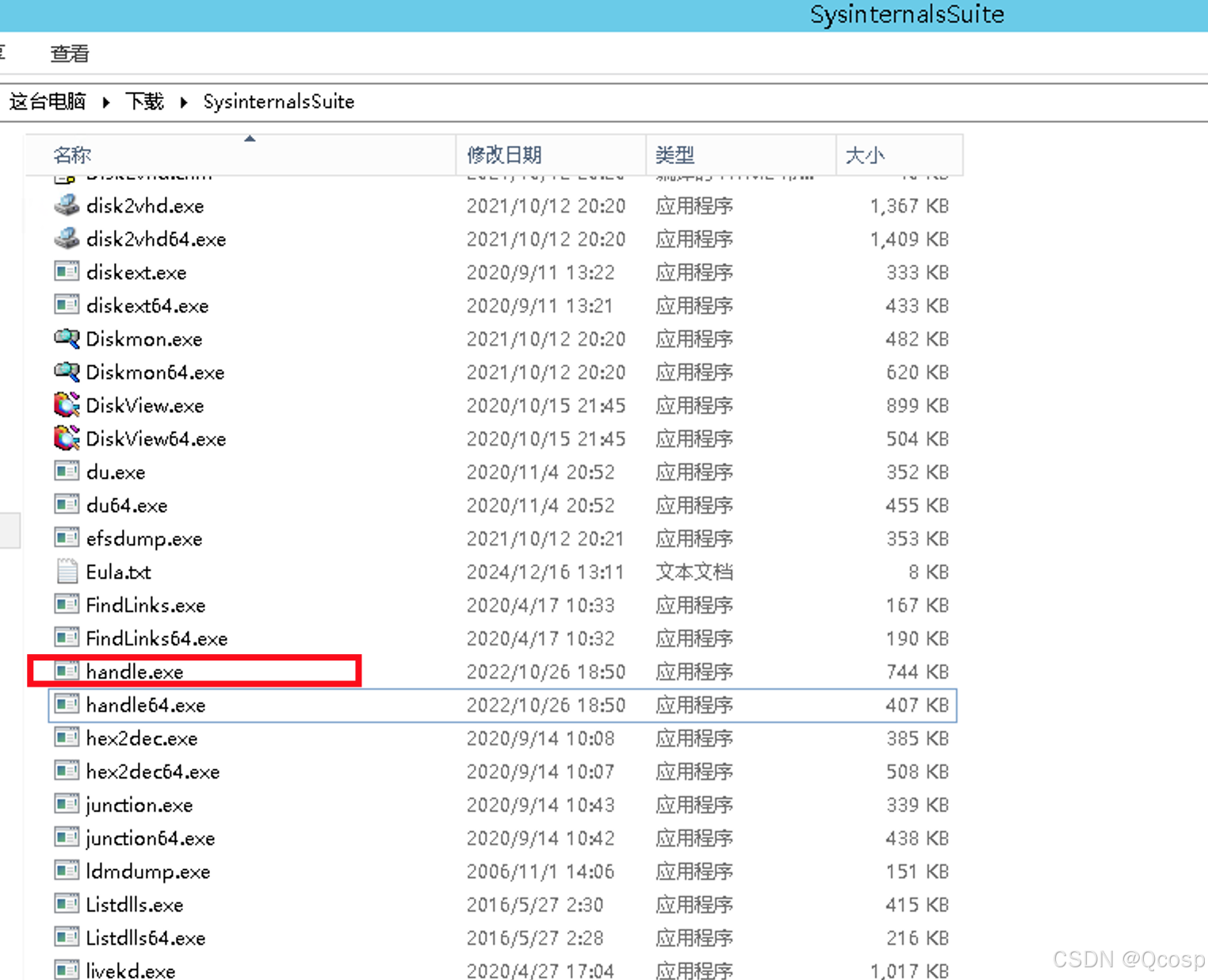
Task: Navigate to 这台电脑 in address bar
Action: click(48, 101)
